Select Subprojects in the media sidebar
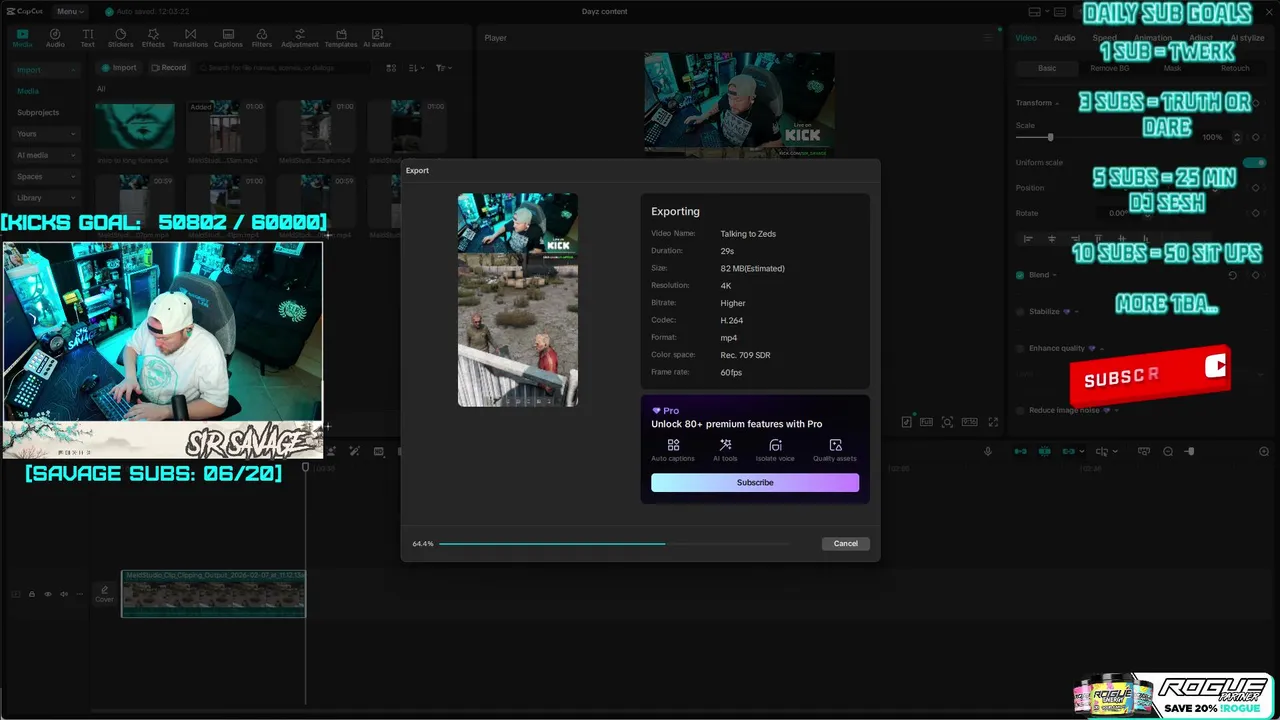The image size is (1280, 720). pyautogui.click(x=38, y=112)
